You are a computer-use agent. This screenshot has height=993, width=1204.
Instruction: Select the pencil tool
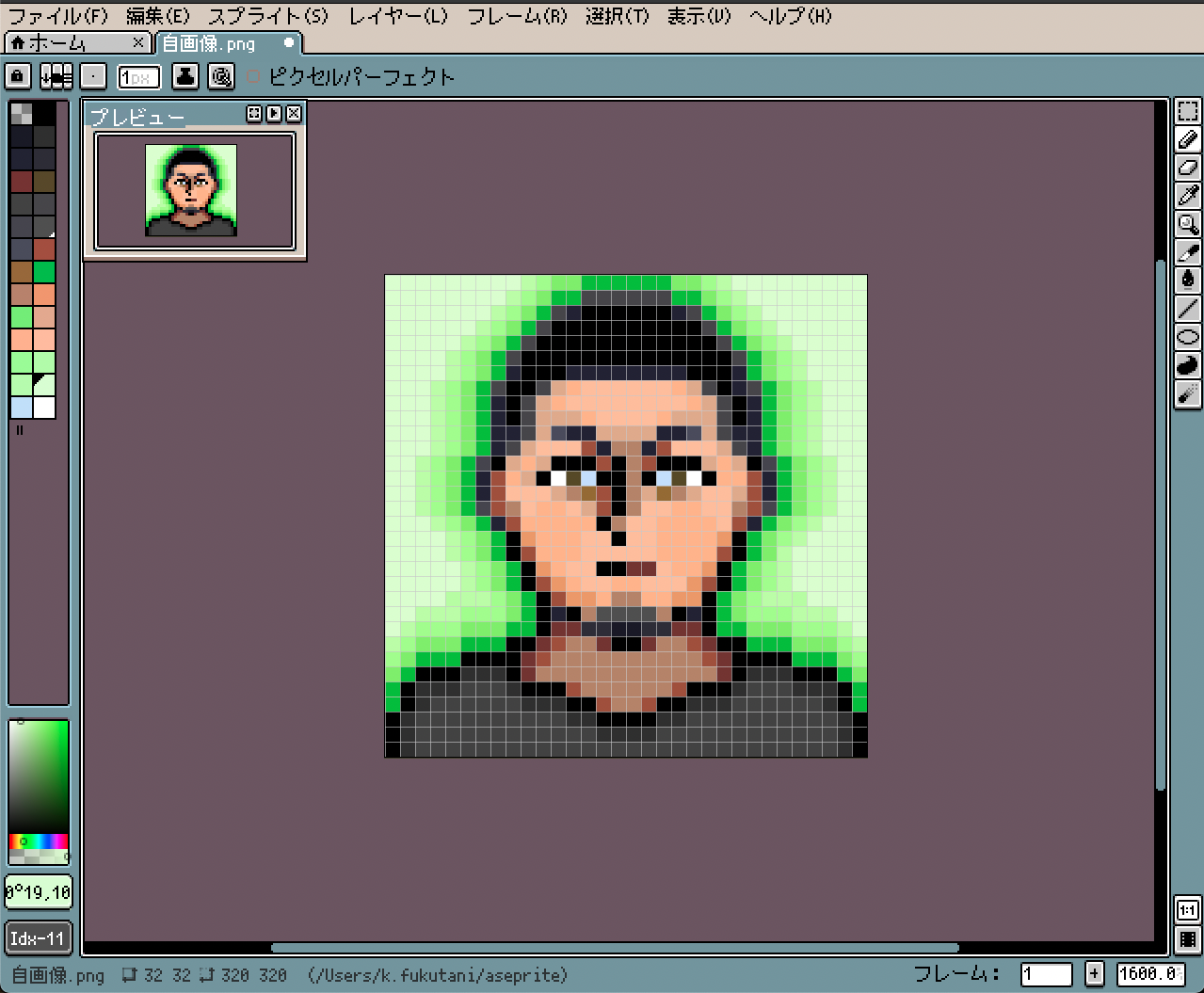click(1188, 140)
